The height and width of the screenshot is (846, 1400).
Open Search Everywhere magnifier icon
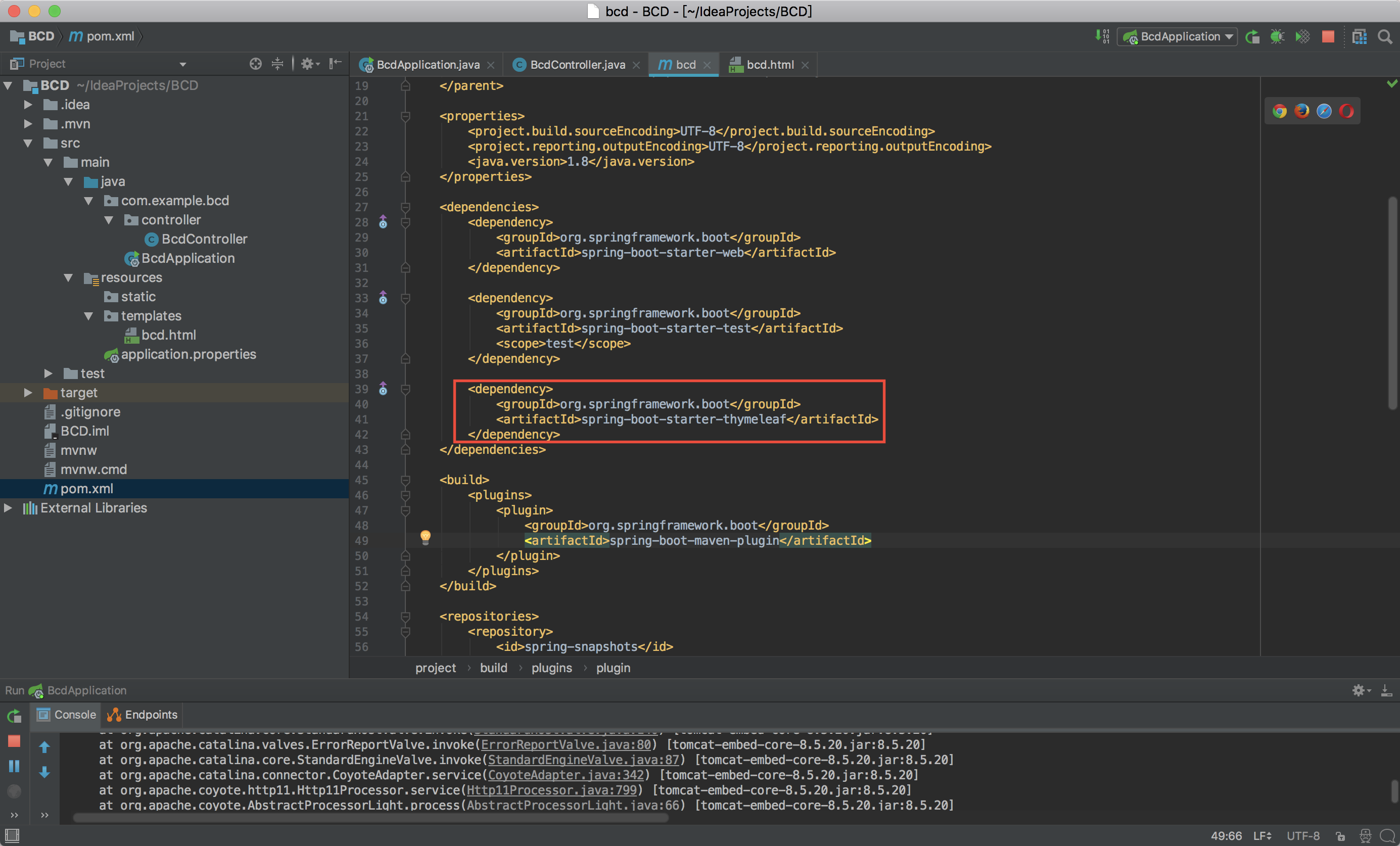1385,37
